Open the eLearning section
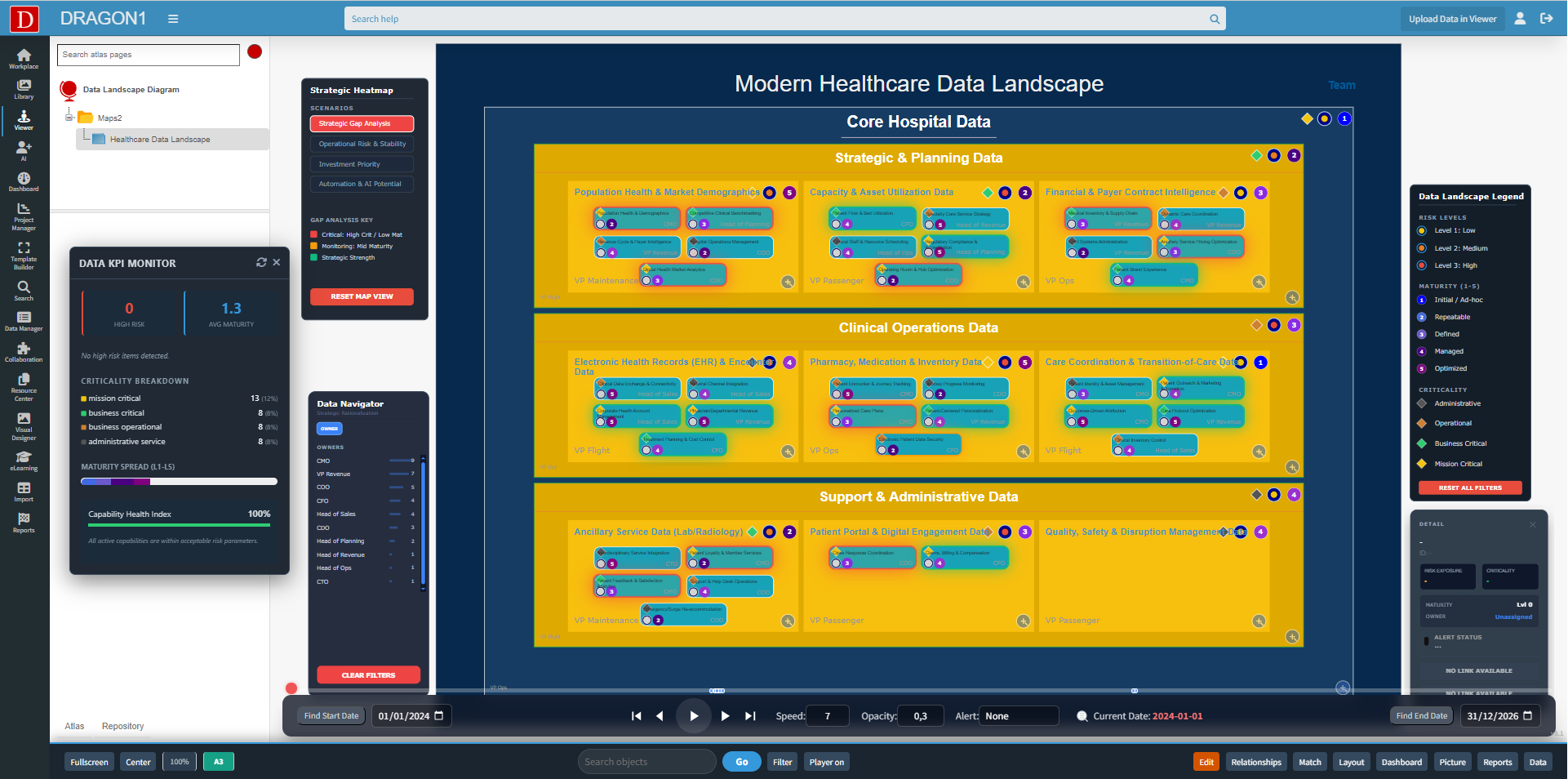This screenshot has width=1568, height=779. click(x=24, y=459)
